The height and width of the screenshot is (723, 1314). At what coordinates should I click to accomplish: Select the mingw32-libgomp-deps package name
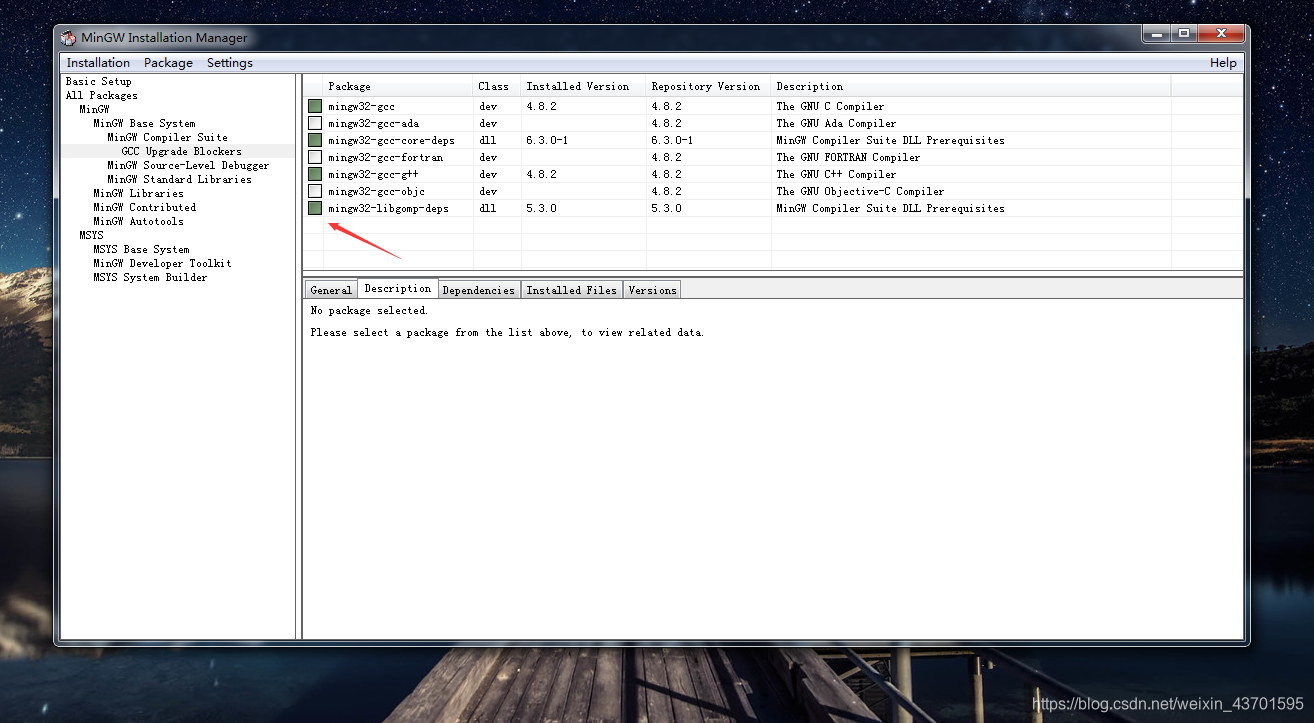388,208
